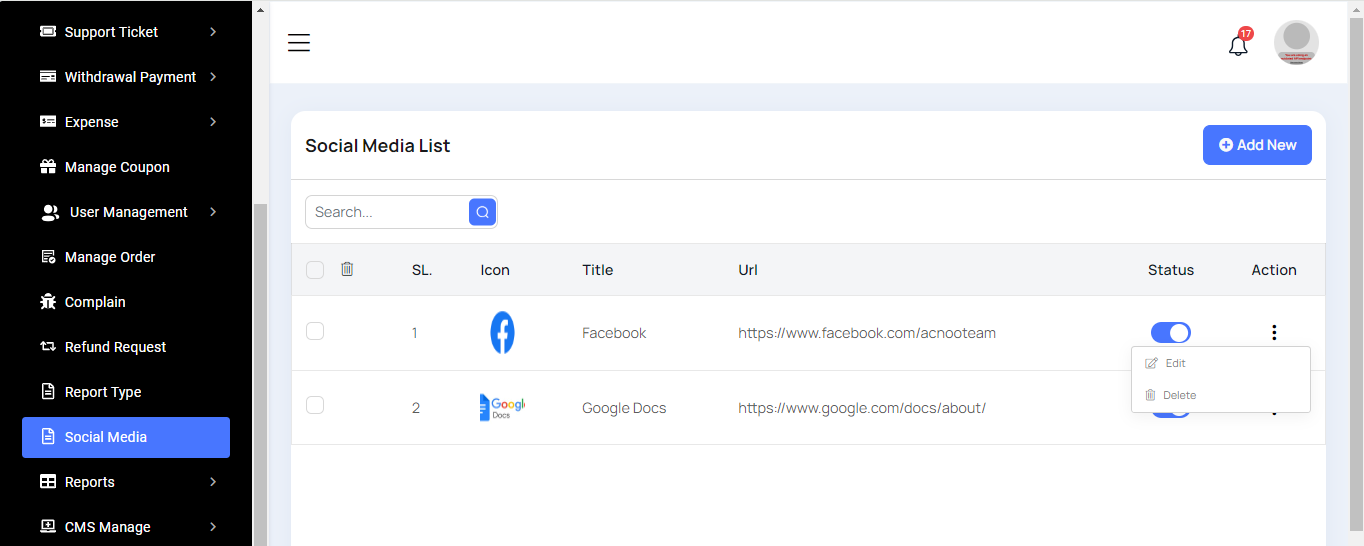Open the Facebook row three-dot action menu
Image resolution: width=1364 pixels, height=546 pixels.
tap(1273, 333)
